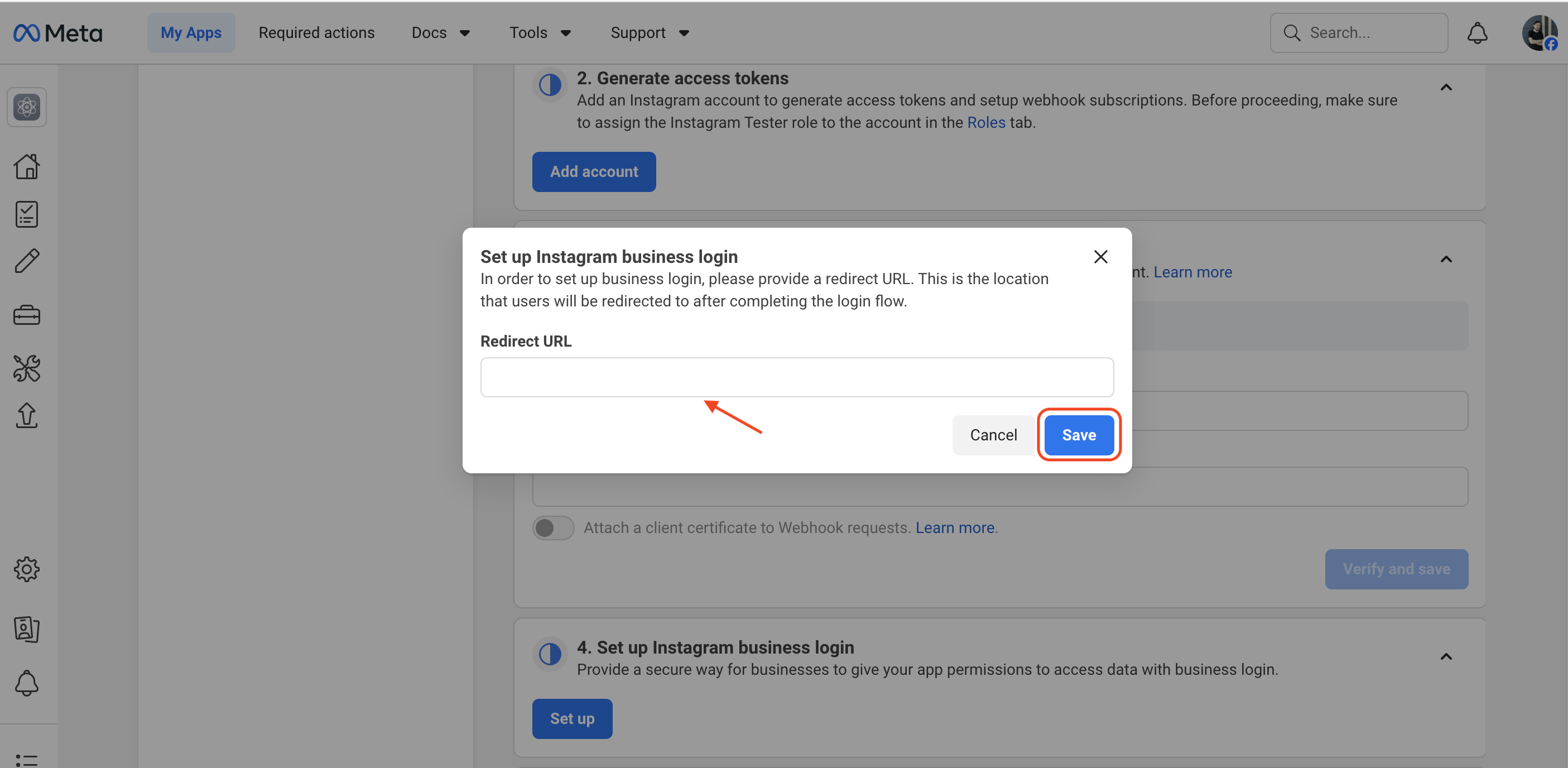Open the briefcase icon in the sidebar
Image resolution: width=1568 pixels, height=768 pixels.
click(27, 315)
